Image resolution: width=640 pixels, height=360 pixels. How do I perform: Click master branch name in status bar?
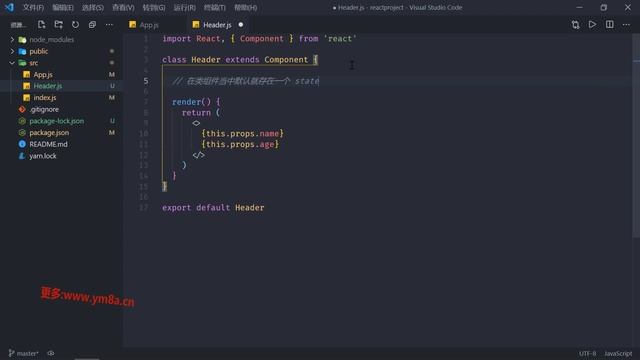[x=27, y=353]
